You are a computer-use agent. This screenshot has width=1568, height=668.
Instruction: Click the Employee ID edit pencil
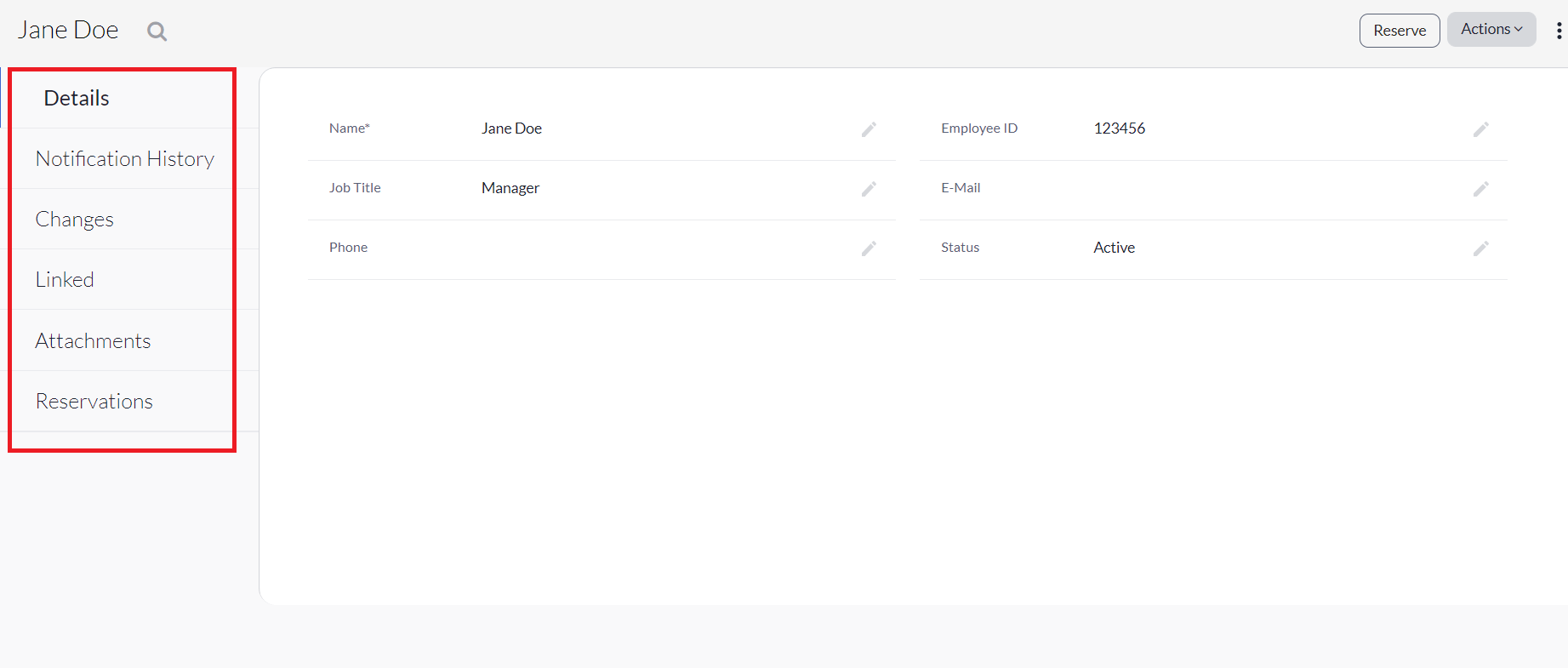tap(1481, 129)
